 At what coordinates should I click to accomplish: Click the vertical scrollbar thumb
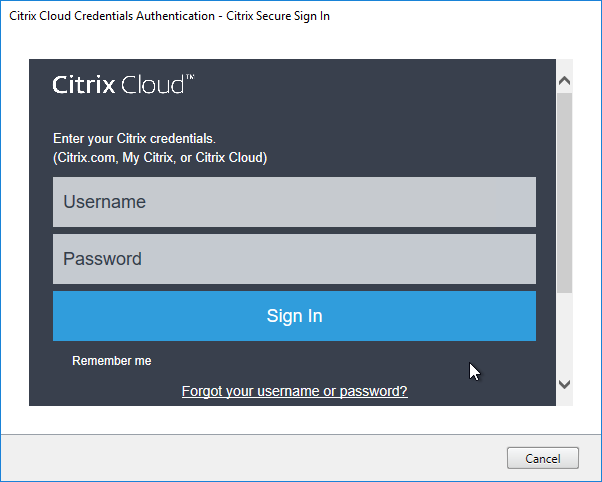(564, 193)
